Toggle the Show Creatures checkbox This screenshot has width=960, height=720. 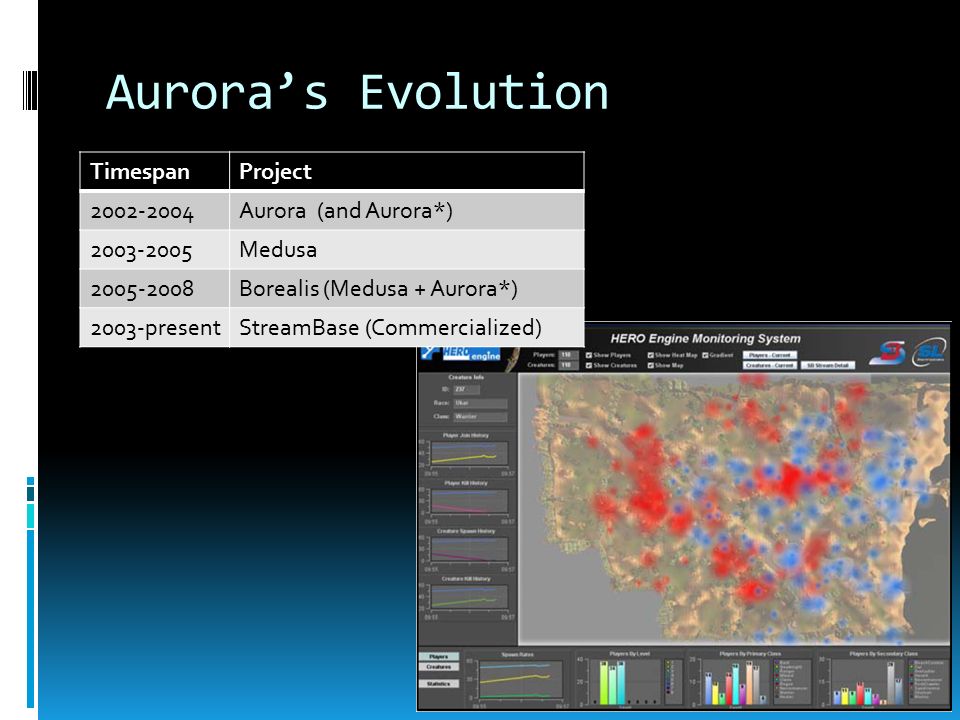588,366
